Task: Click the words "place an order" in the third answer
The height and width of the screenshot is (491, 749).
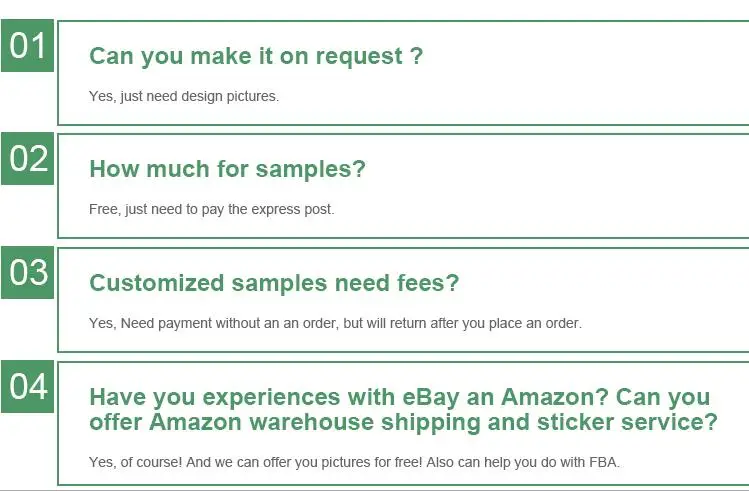Action: point(537,323)
